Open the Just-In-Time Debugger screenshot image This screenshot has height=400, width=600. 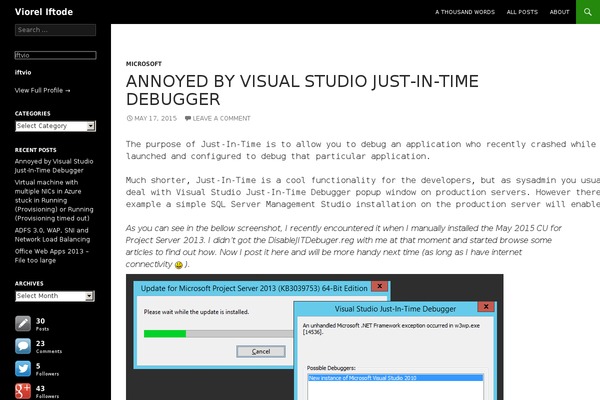pyautogui.click(x=315, y=337)
